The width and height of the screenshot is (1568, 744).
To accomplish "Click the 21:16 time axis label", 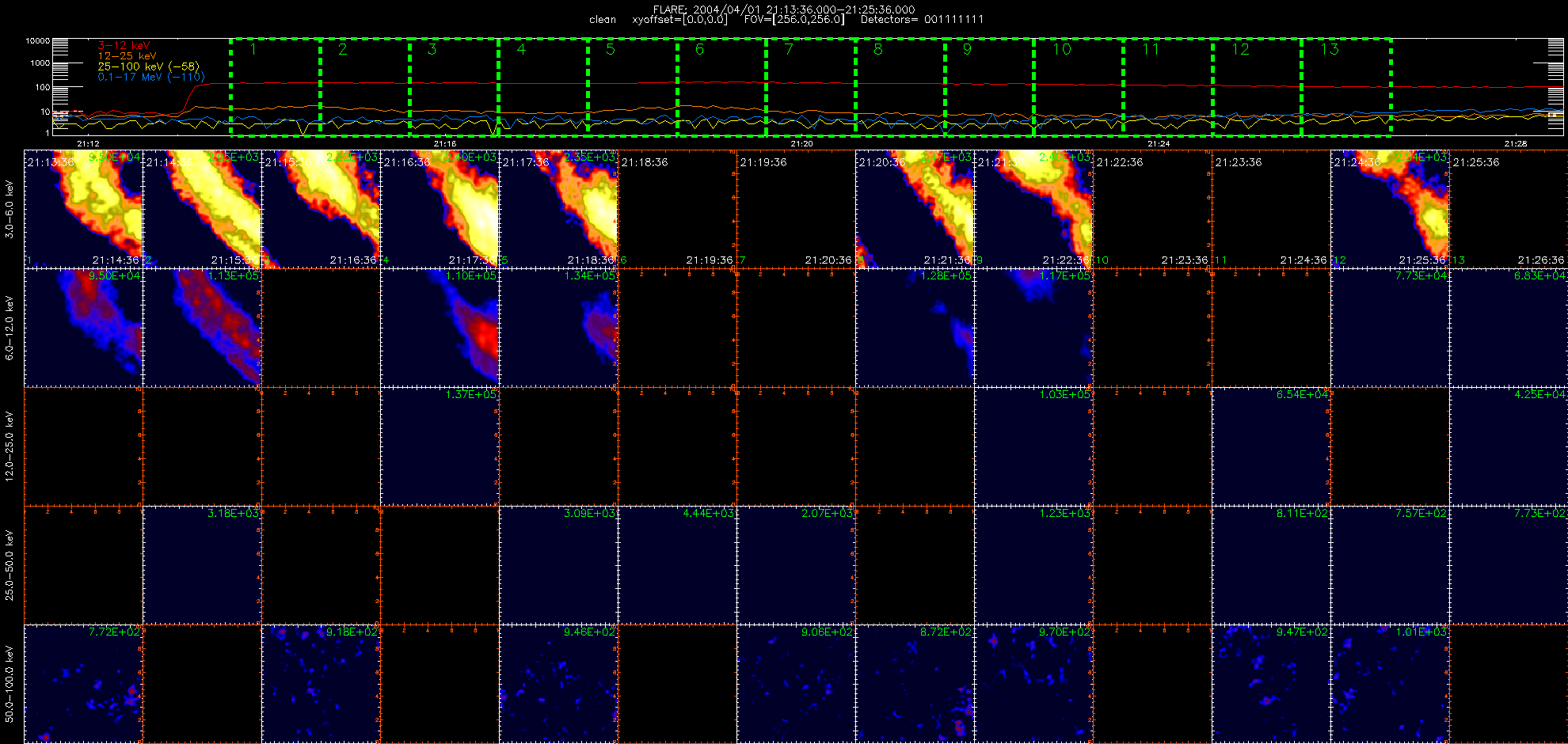I will pos(445,143).
